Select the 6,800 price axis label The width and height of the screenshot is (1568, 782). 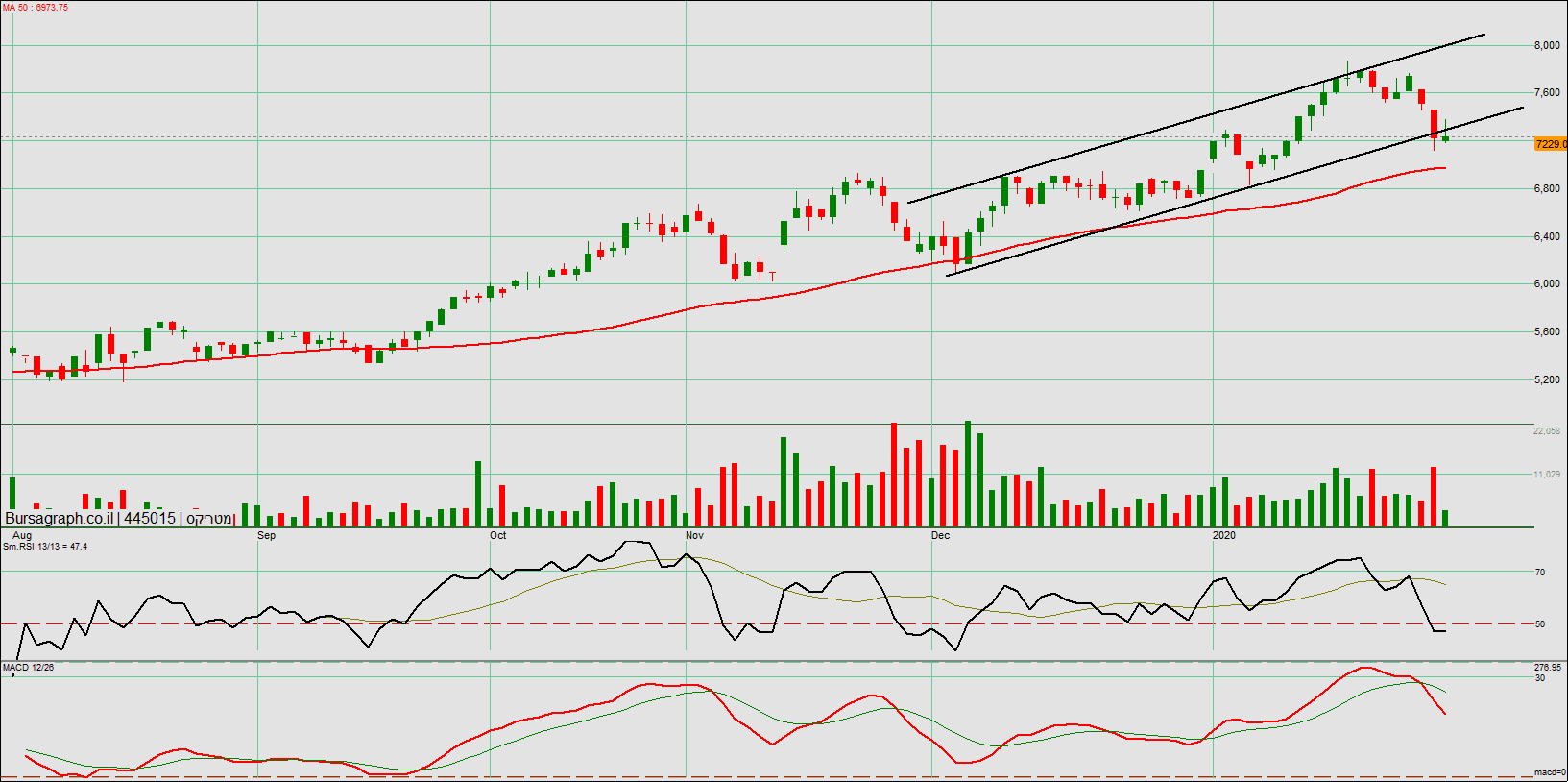pyautogui.click(x=1547, y=189)
